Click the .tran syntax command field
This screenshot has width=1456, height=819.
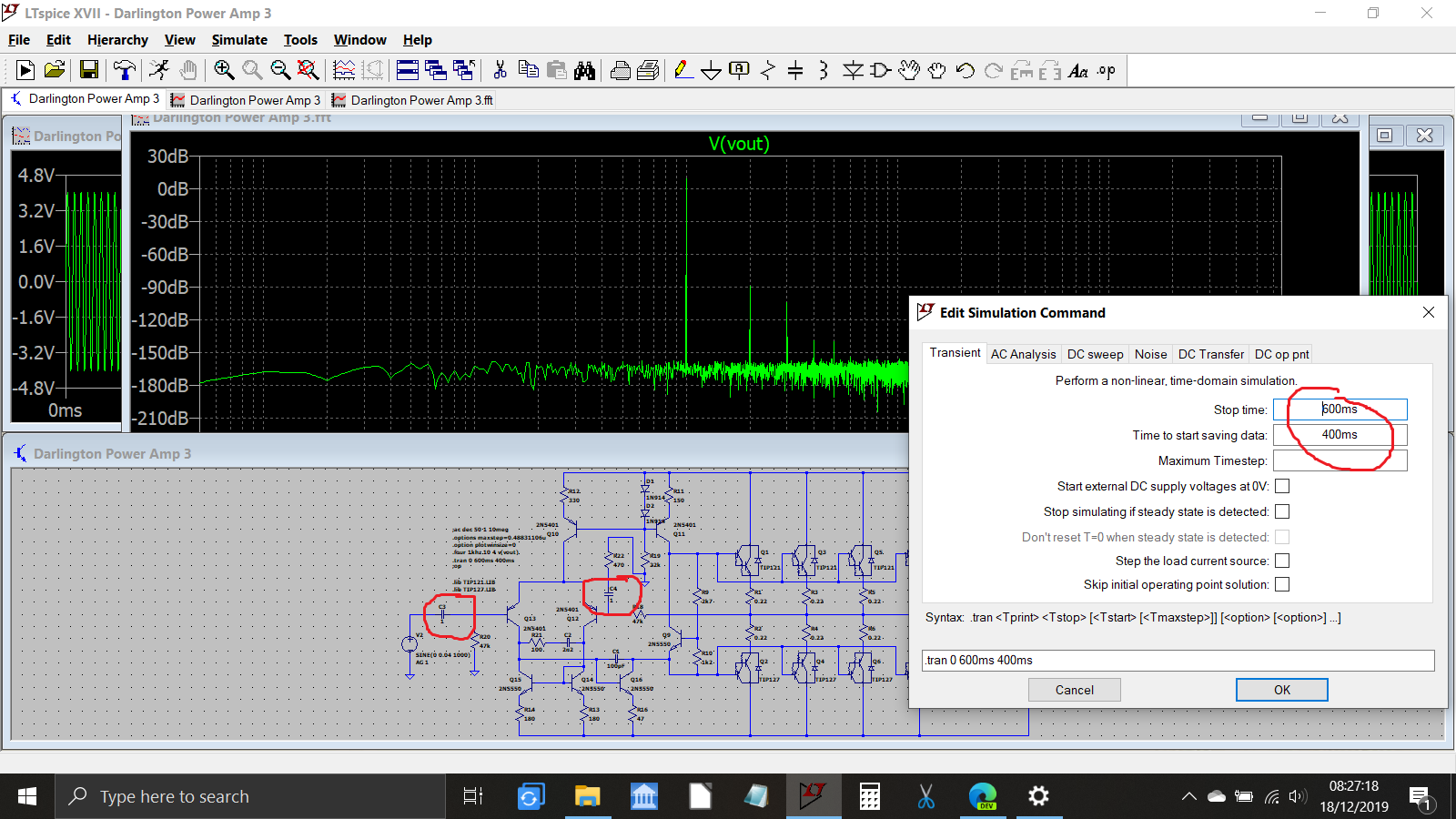1178,661
